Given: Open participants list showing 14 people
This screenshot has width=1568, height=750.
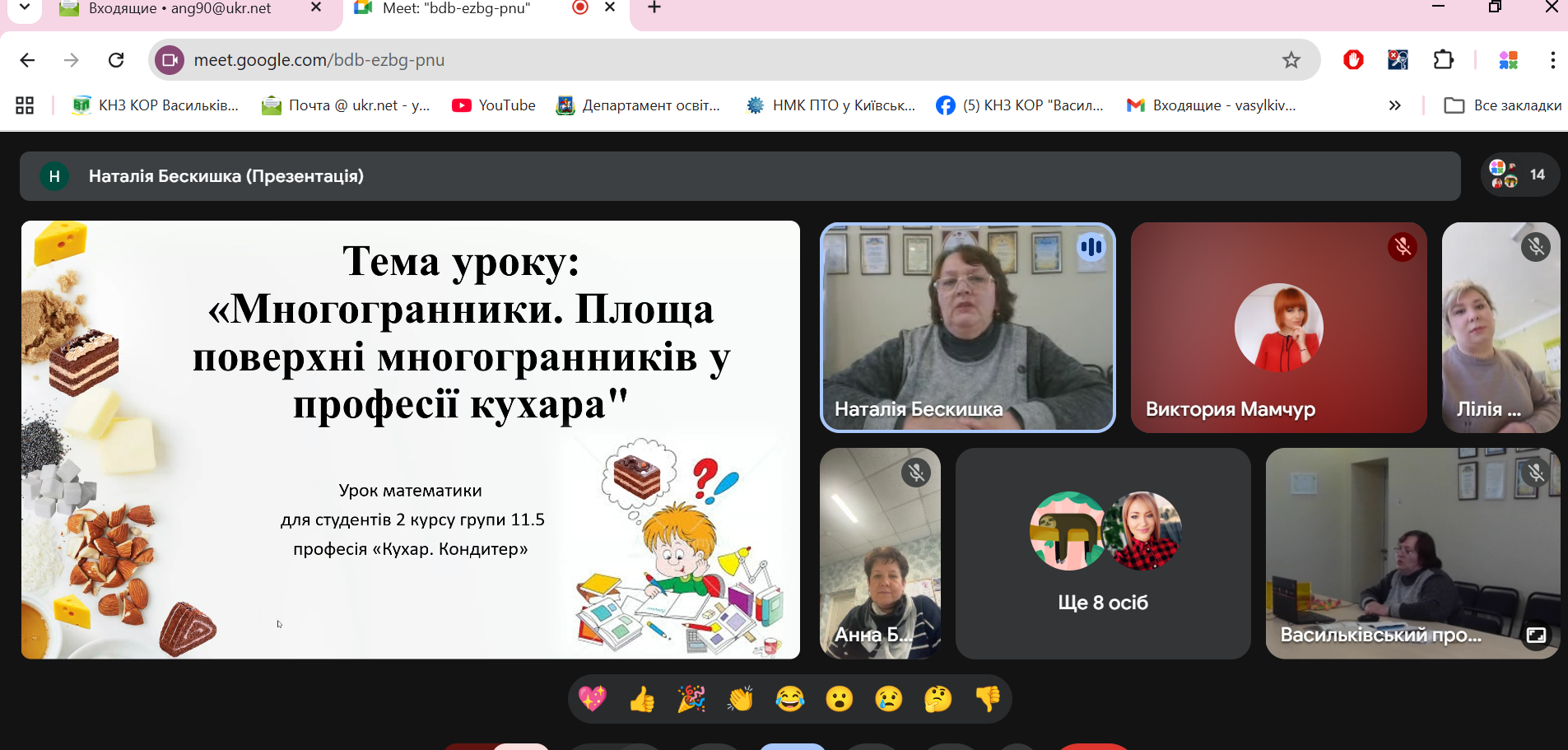Looking at the screenshot, I should (x=1519, y=175).
